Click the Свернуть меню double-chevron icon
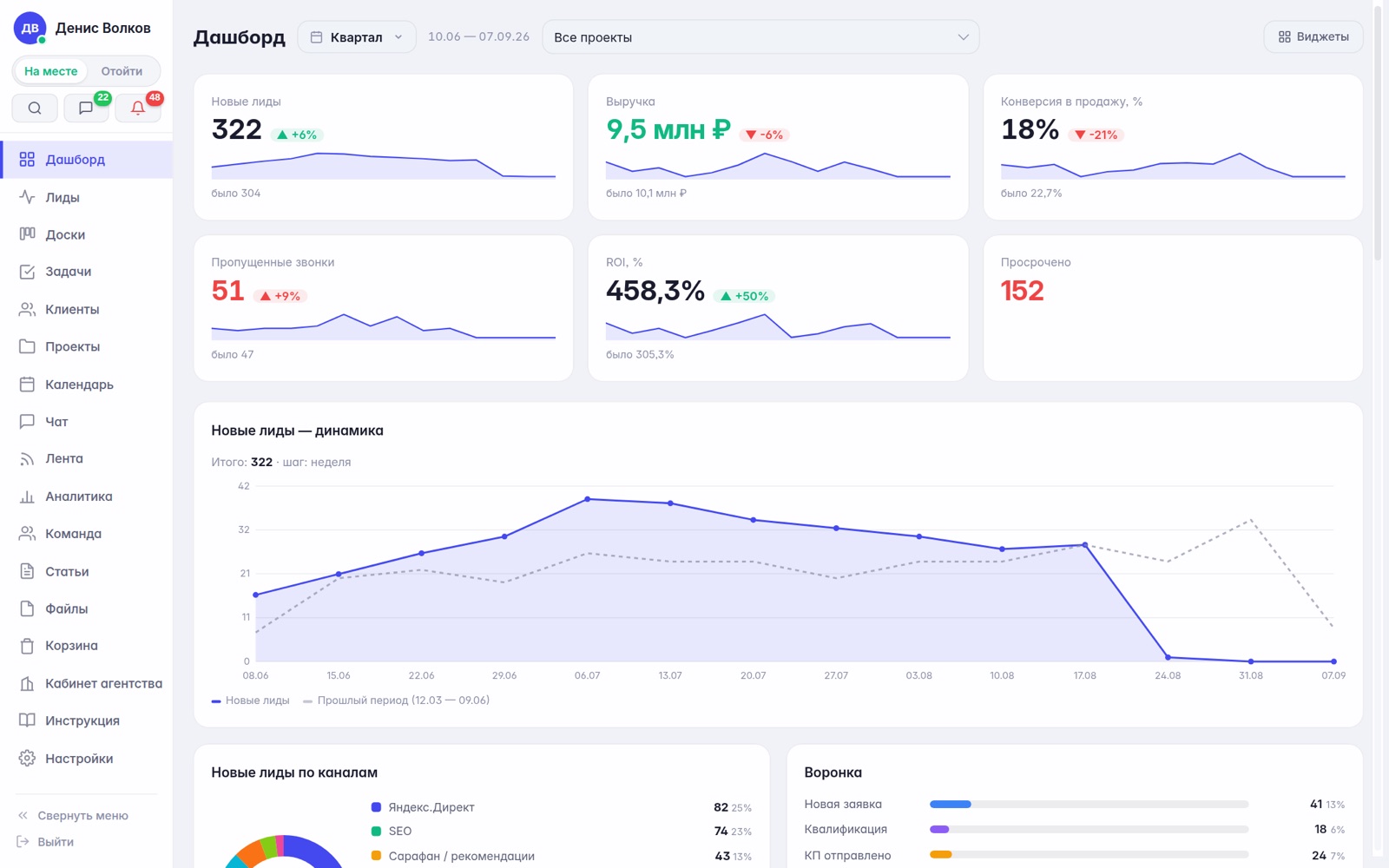Screen dimensions: 1389x868 click(x=23, y=816)
